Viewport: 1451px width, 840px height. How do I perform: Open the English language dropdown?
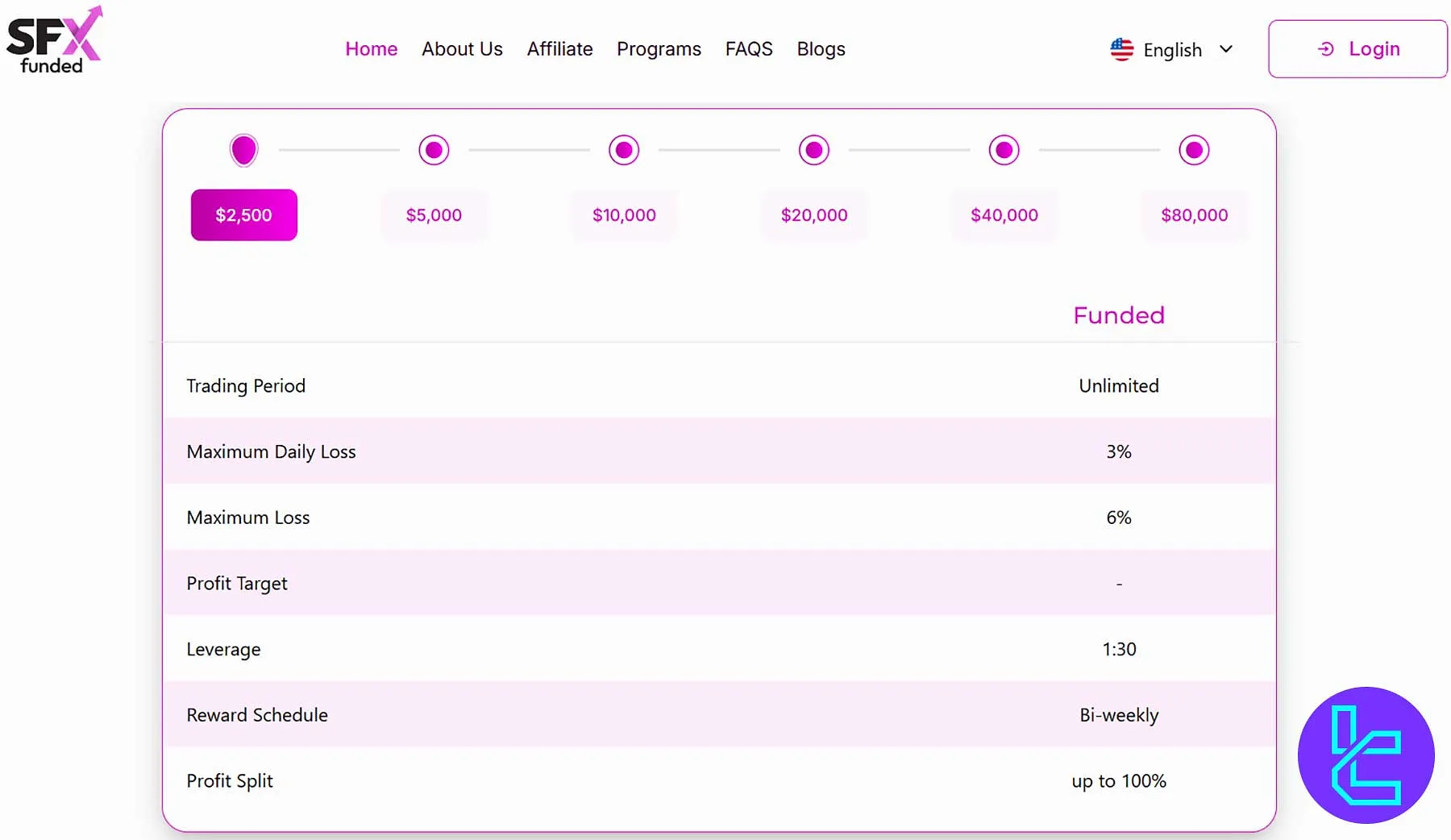(1227, 49)
